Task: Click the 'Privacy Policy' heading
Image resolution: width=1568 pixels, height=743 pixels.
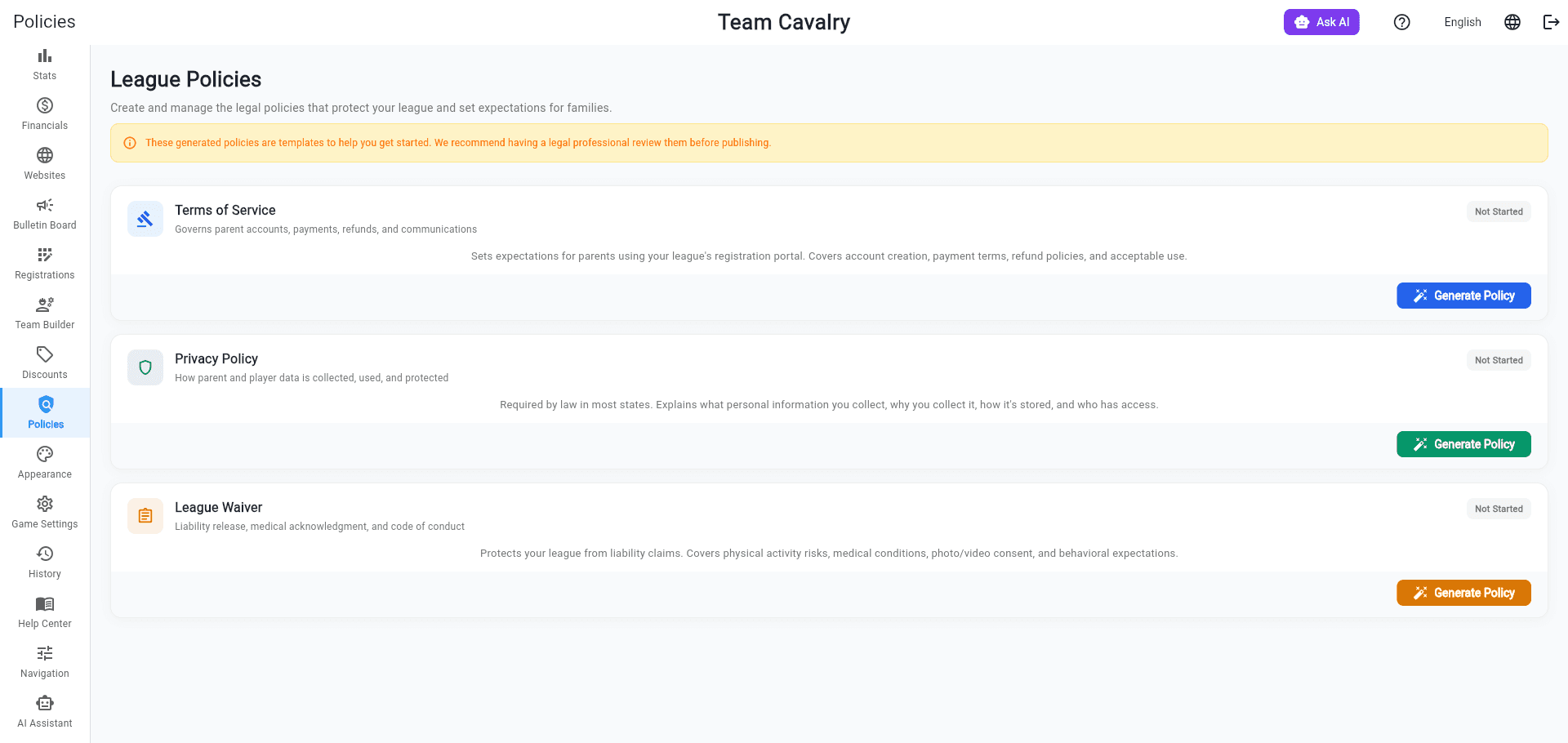Action: pyautogui.click(x=216, y=358)
